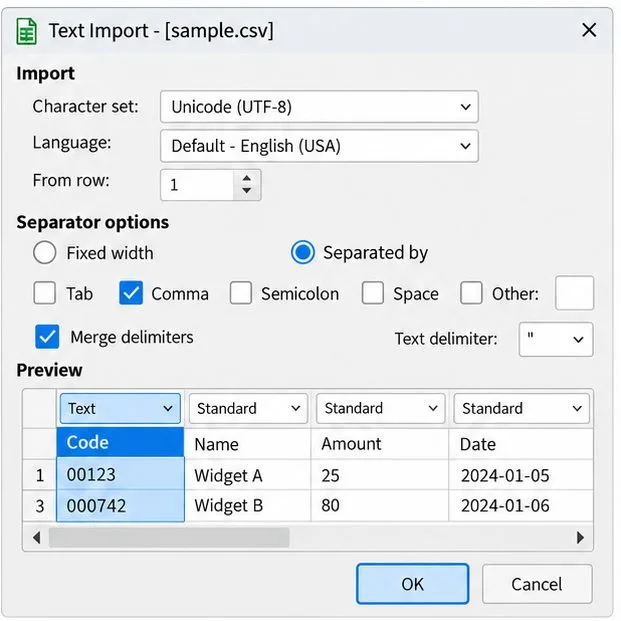Open the Character set dropdown
Image resolution: width=621 pixels, height=621 pixels.
319,107
